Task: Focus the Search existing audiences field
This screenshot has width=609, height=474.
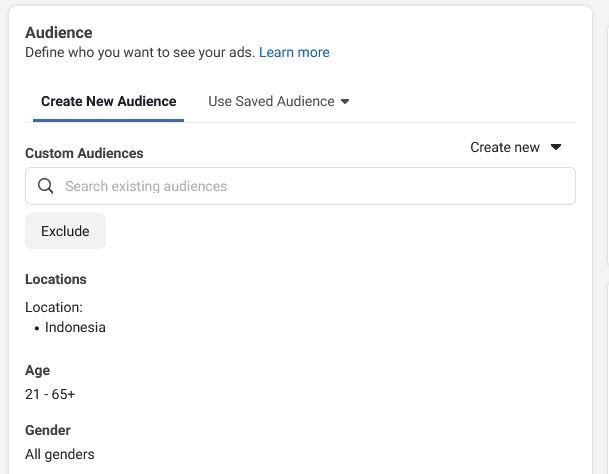Action: (x=300, y=186)
